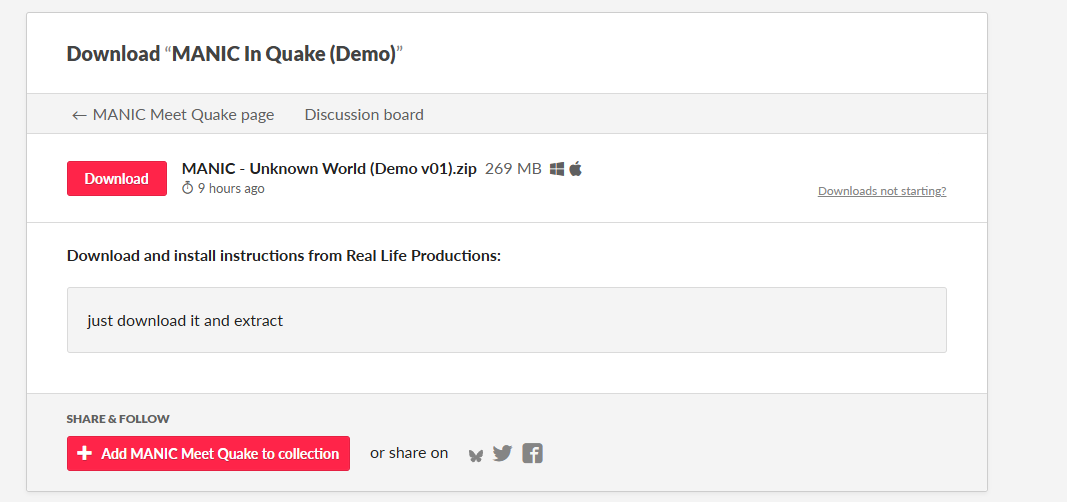Image resolution: width=1067 pixels, height=502 pixels.
Task: Click the Windows platform icon
Action: (557, 169)
